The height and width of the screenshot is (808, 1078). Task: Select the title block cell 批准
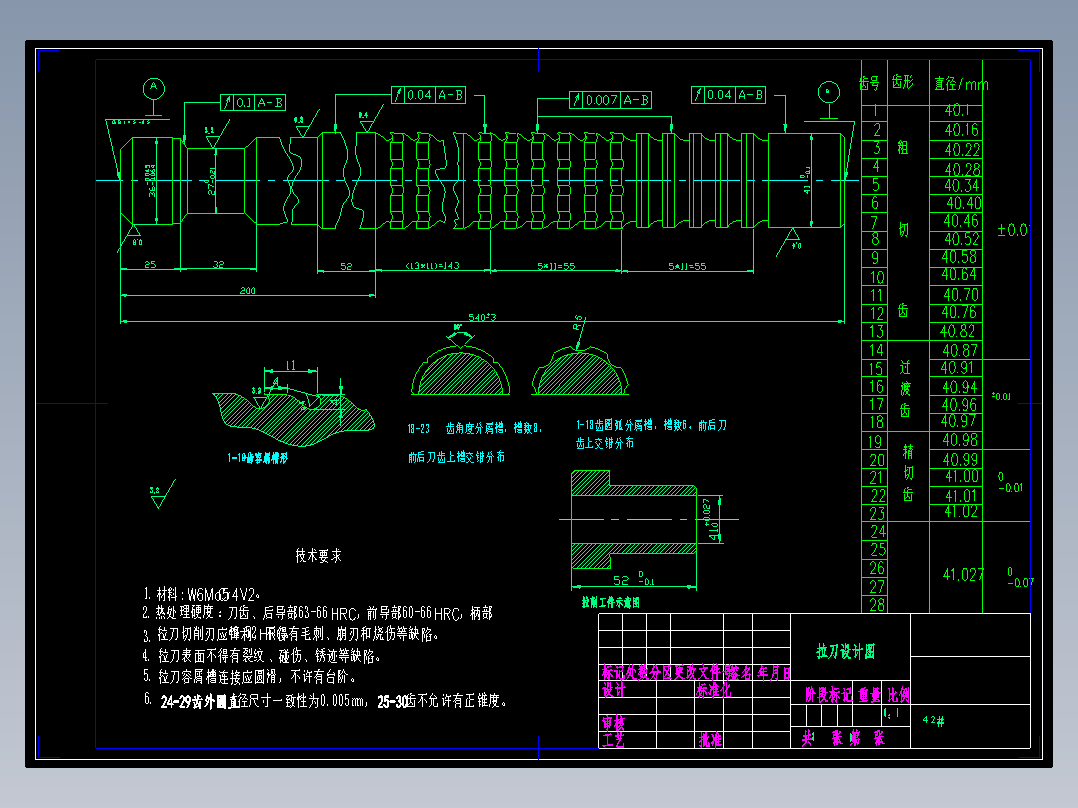pos(710,739)
